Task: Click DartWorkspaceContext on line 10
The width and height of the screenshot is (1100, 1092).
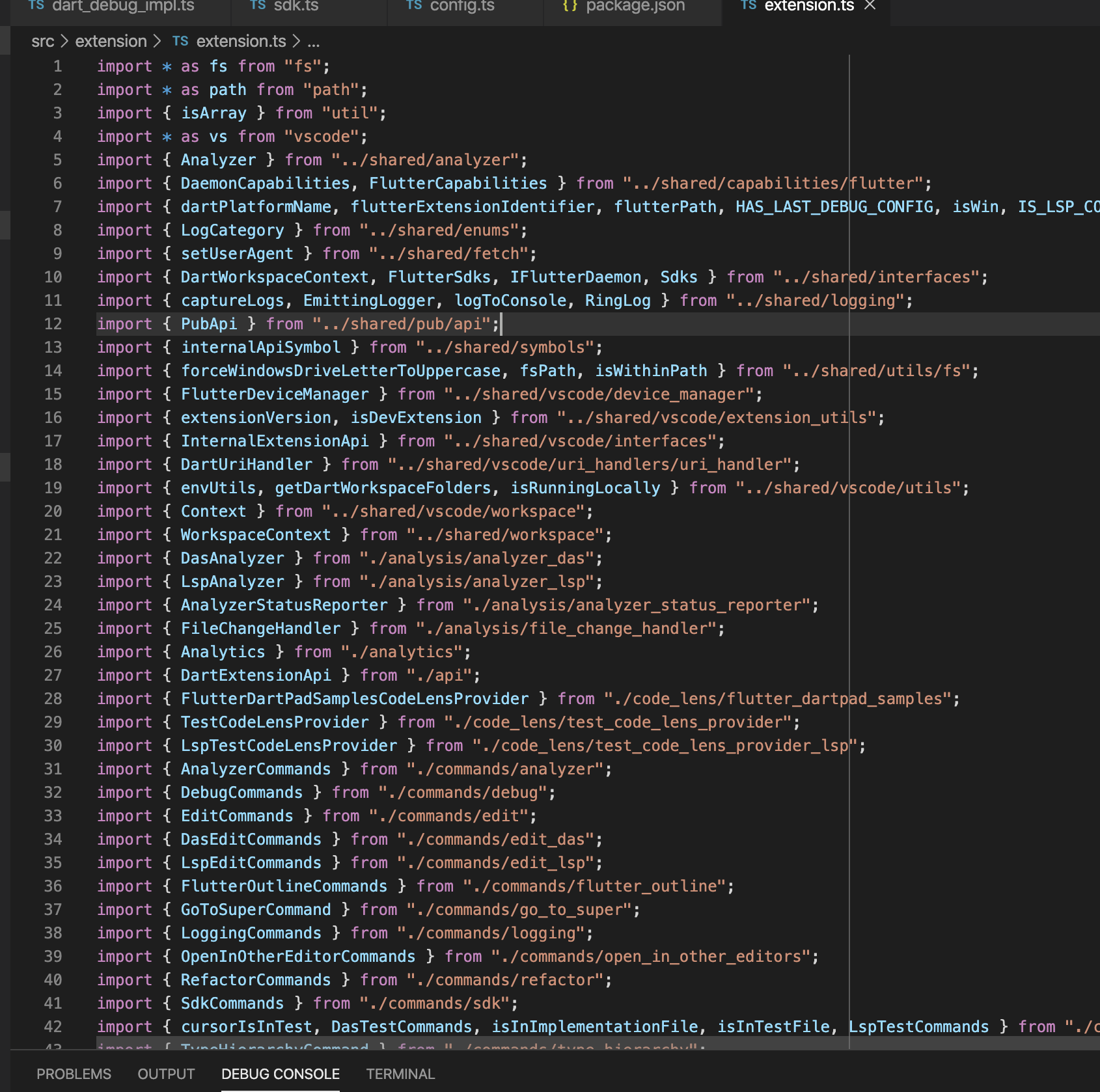Action: click(275, 277)
